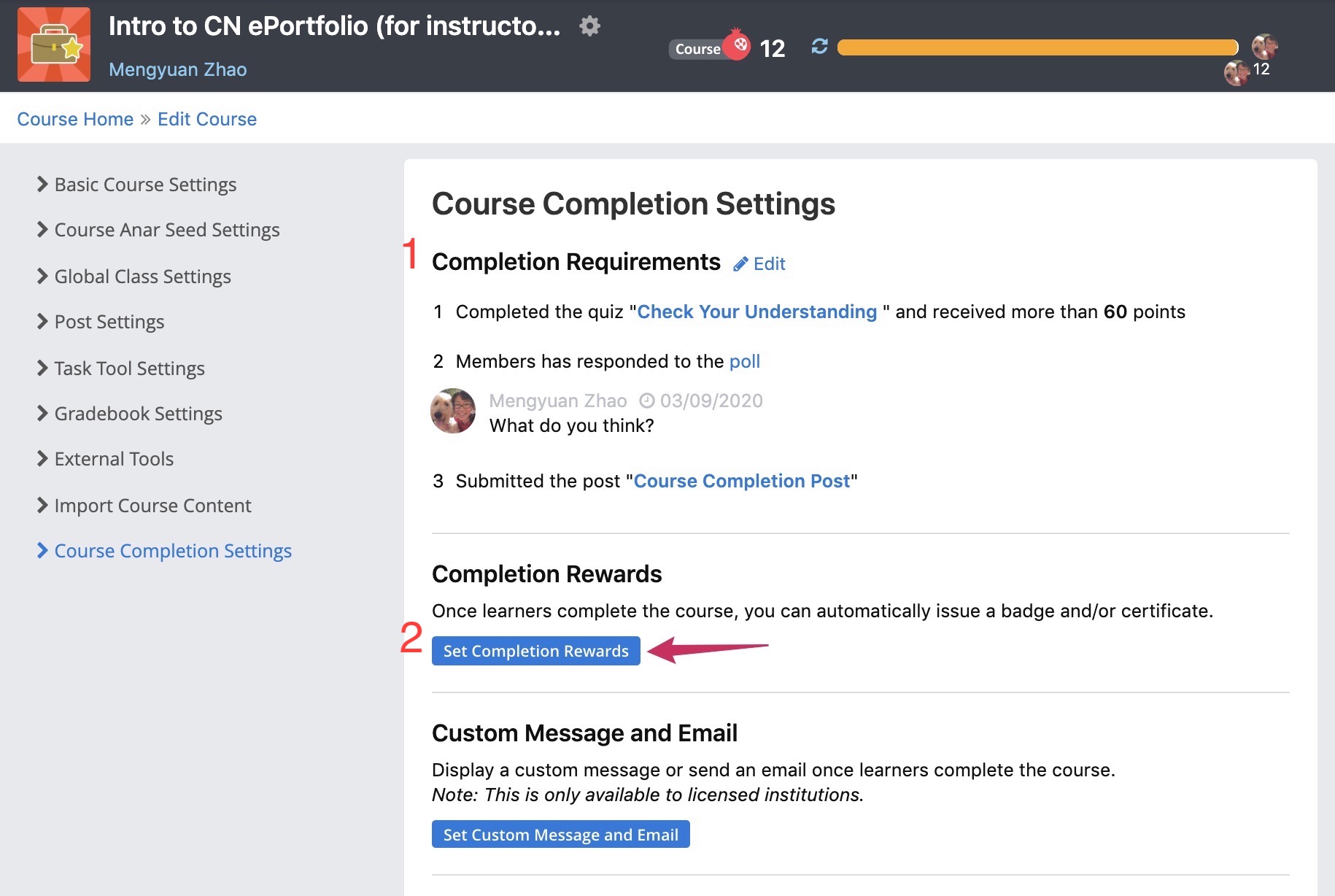This screenshot has height=896, width=1335.
Task: Open the Check Your Understanding quiz link
Action: tap(756, 312)
